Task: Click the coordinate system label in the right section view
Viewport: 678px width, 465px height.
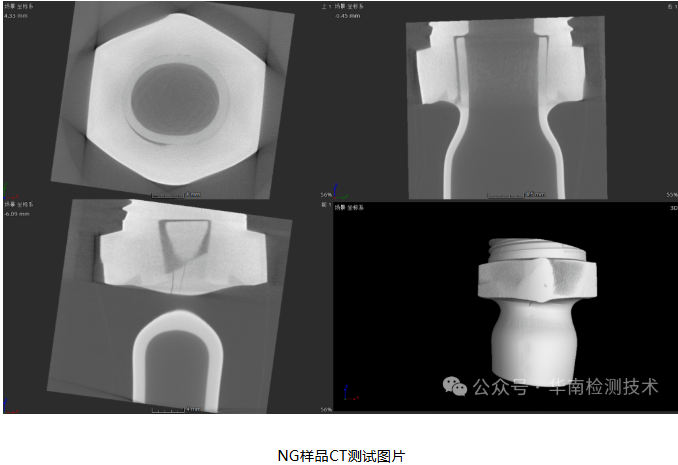Action: coord(349,6)
